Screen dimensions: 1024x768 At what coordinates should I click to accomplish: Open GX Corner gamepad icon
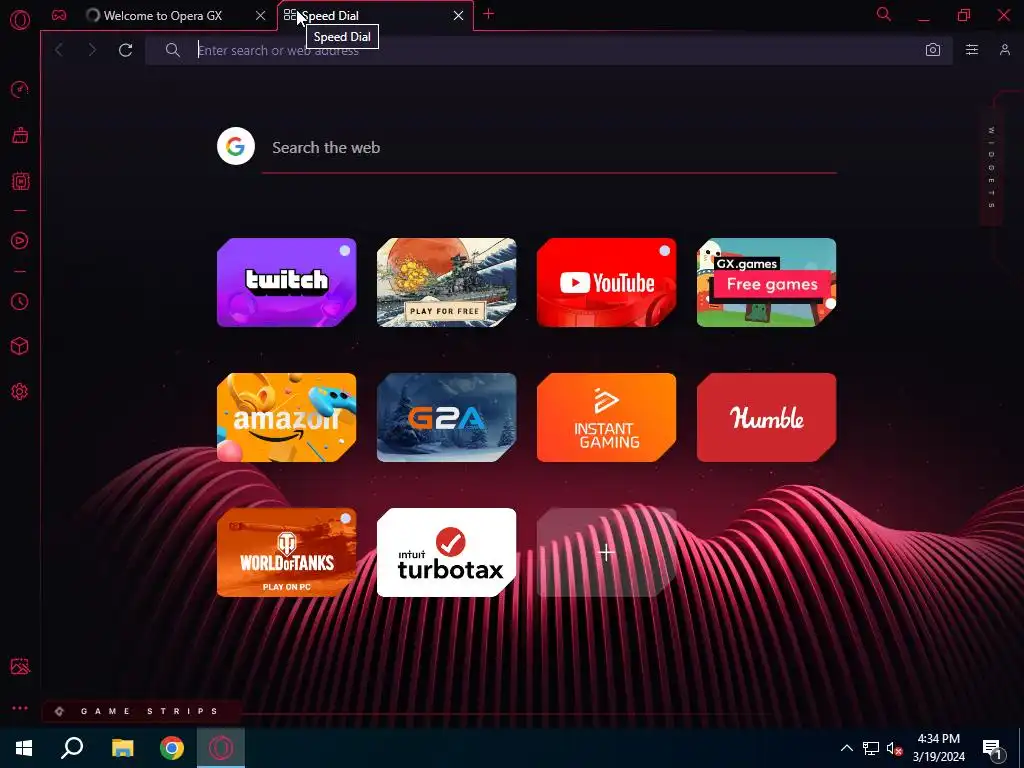coord(59,15)
